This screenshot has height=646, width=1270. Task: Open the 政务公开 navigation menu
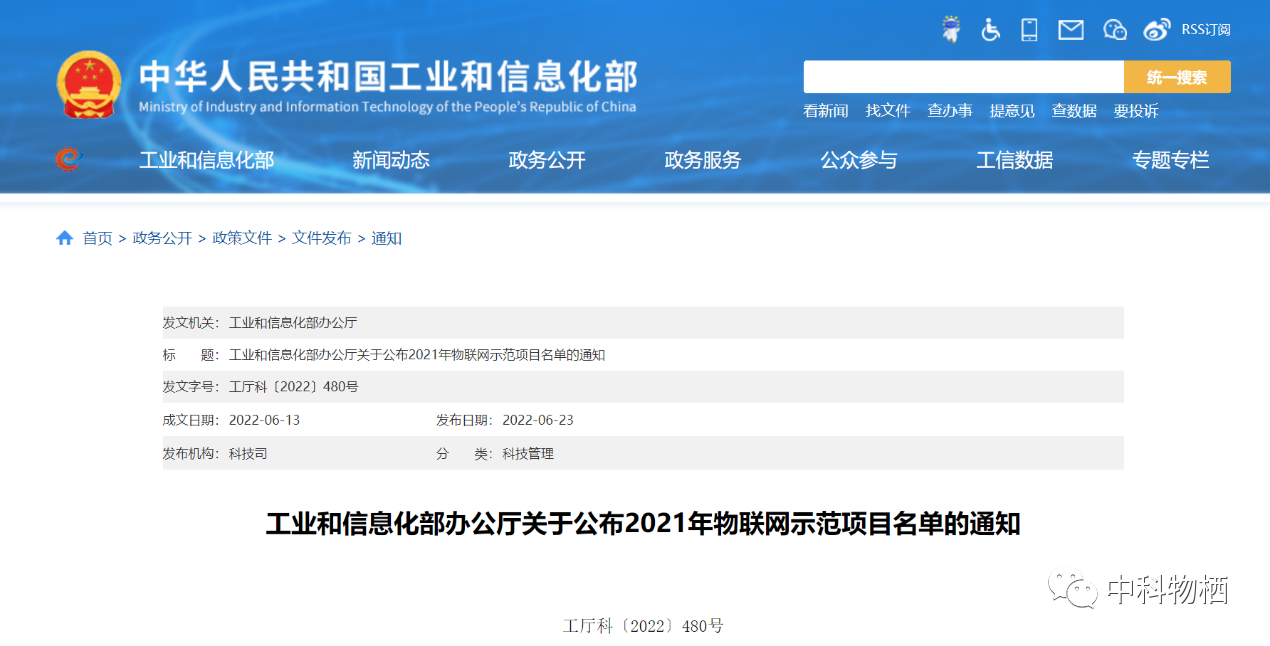click(547, 160)
